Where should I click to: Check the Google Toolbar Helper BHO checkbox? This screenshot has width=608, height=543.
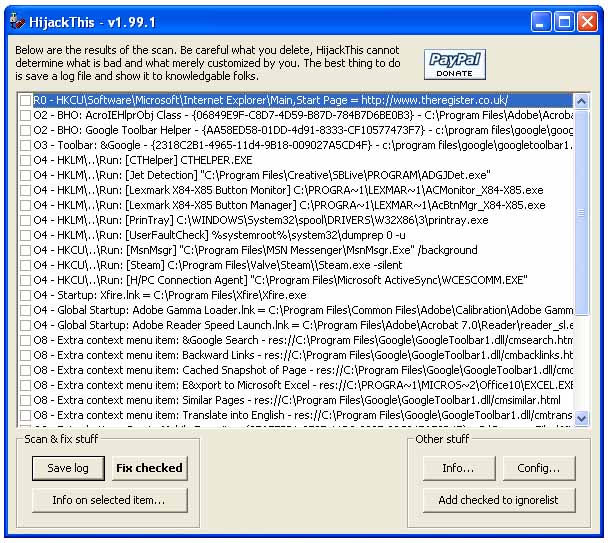[26, 130]
